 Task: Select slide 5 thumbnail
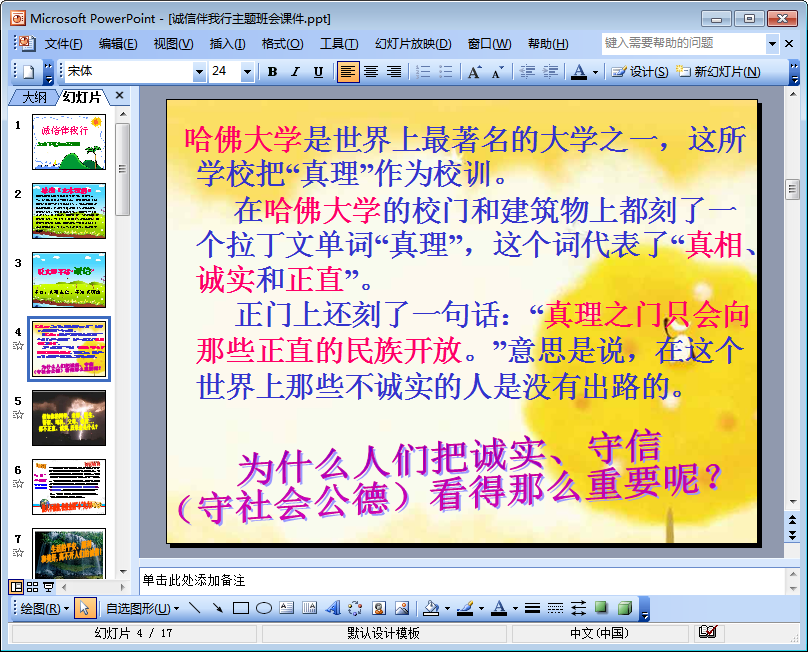coord(69,418)
